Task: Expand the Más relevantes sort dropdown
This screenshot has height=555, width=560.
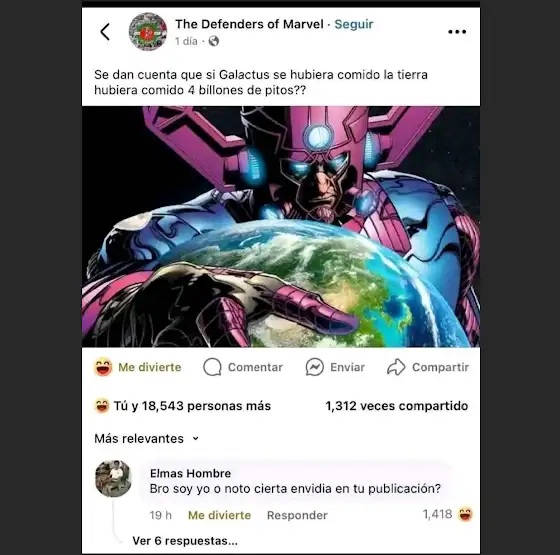Action: click(146, 438)
